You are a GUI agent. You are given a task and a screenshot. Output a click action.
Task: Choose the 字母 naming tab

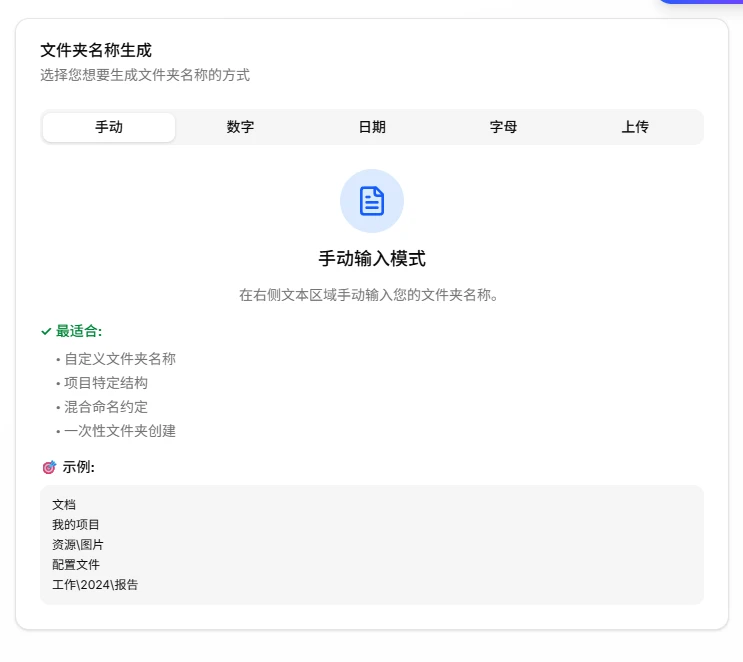pyautogui.click(x=503, y=127)
